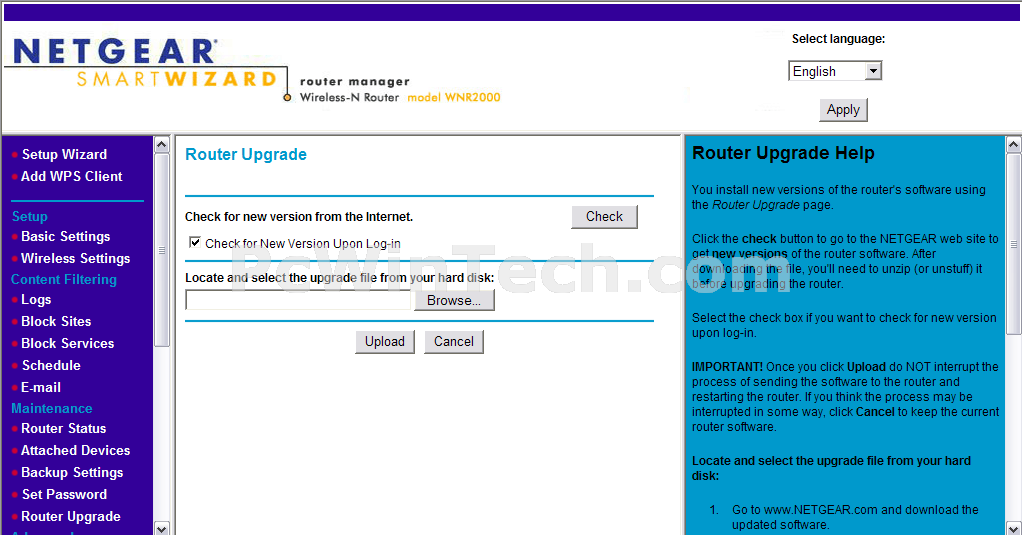The image size is (1022, 535).
Task: View Router Status page
Action: (63, 429)
